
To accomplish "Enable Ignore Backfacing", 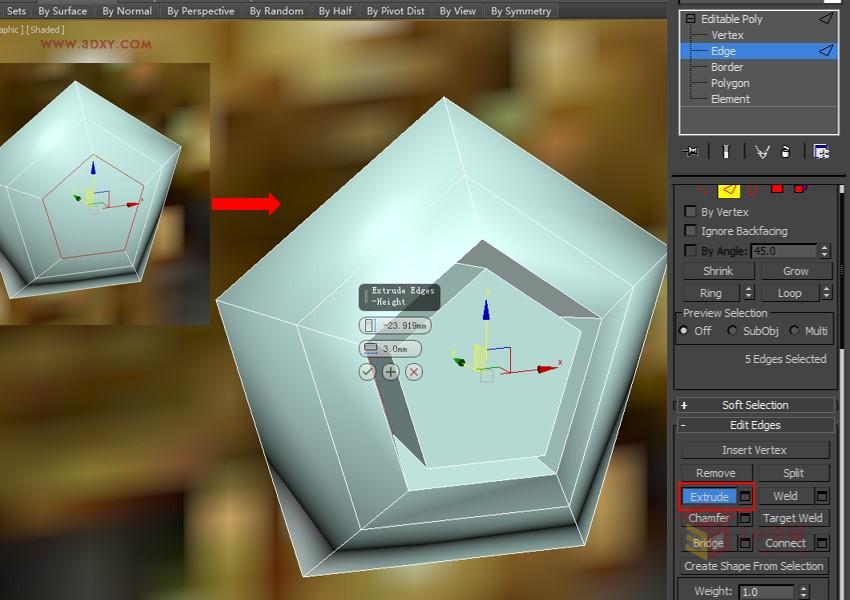I will tap(689, 230).
